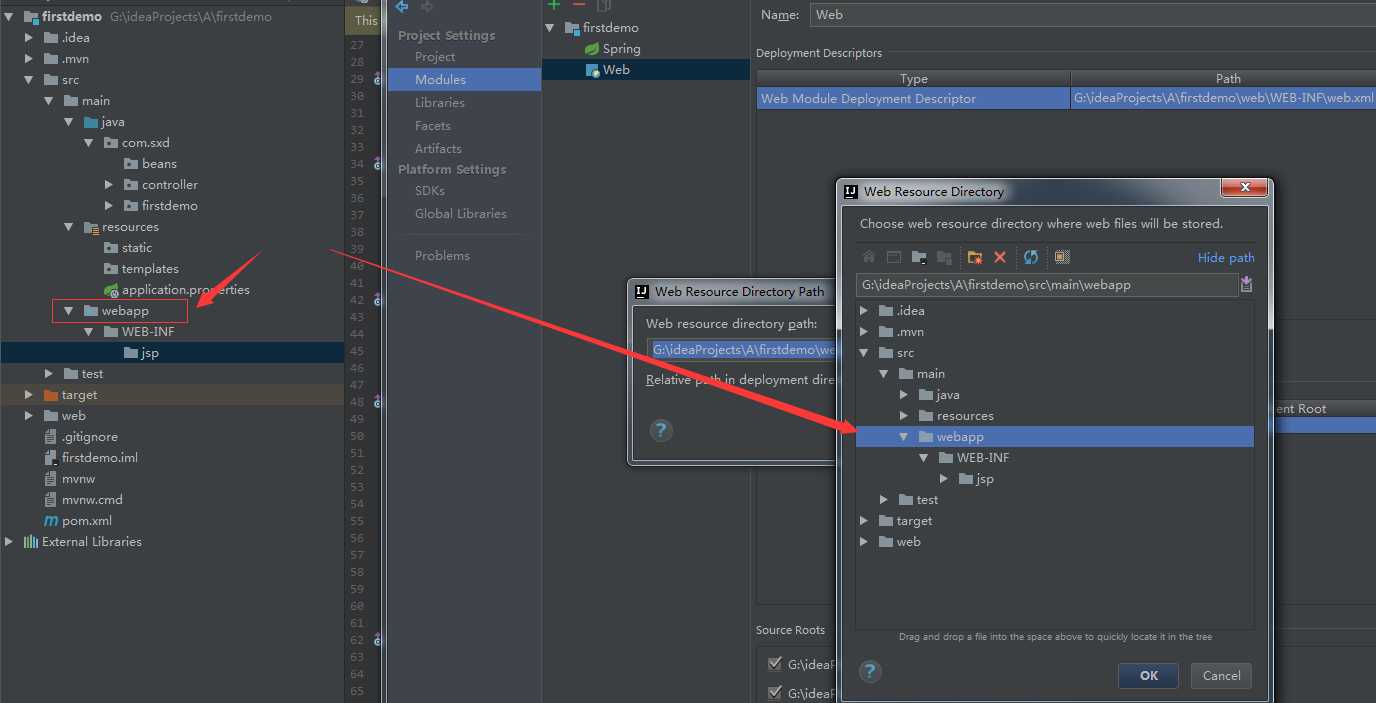Click the path history icon beside path field
This screenshot has height=703, width=1376.
coord(1246,285)
